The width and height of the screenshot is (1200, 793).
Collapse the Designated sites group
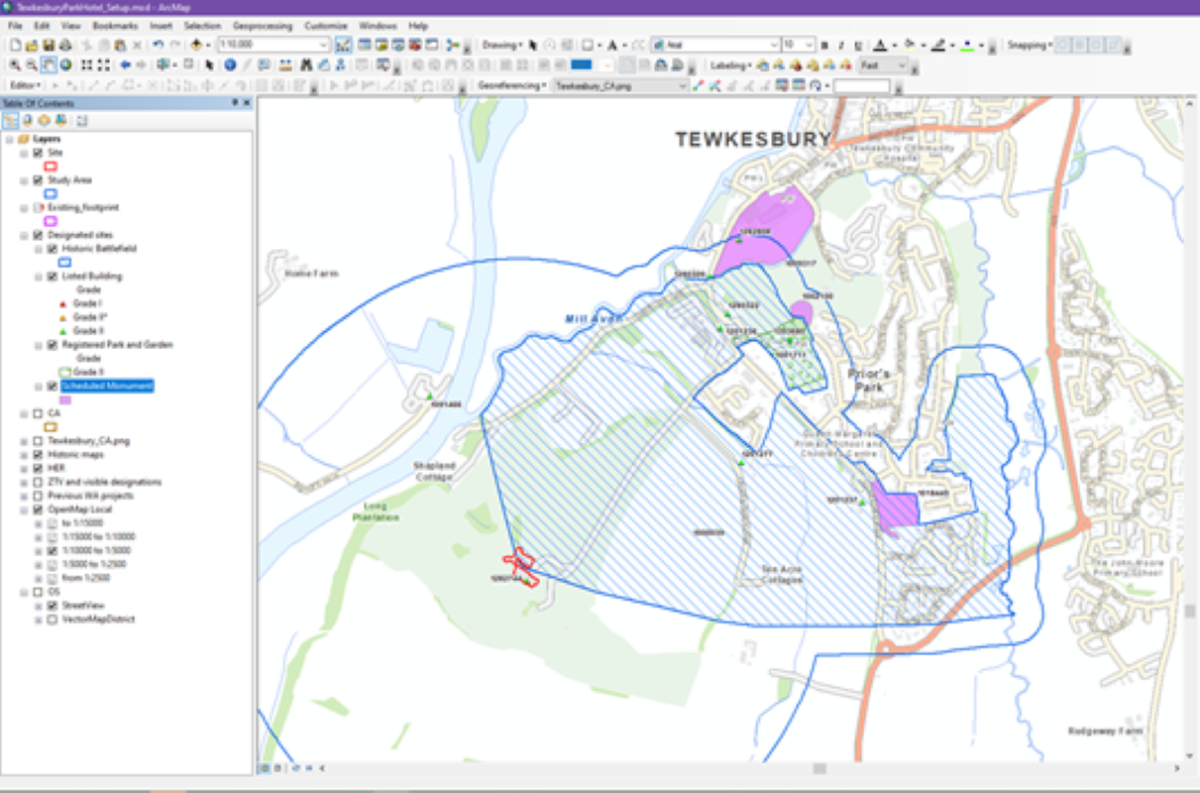[22, 235]
